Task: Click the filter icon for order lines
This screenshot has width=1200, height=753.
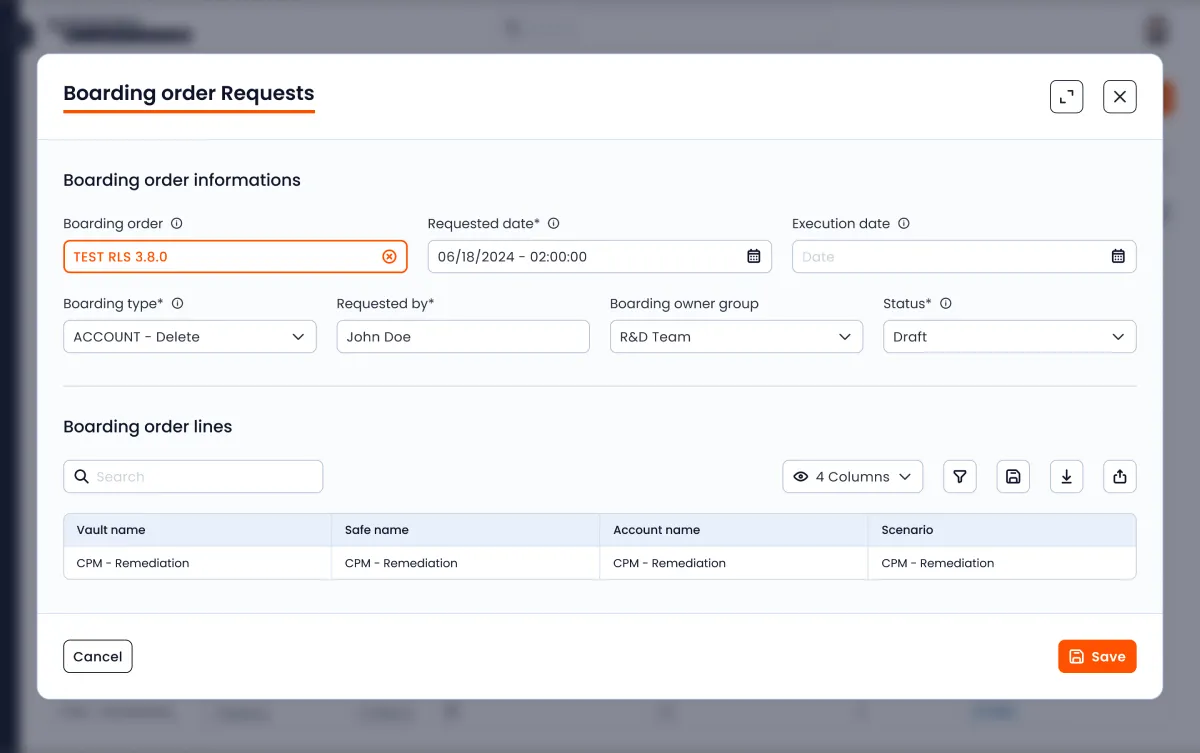Action: pos(960,477)
